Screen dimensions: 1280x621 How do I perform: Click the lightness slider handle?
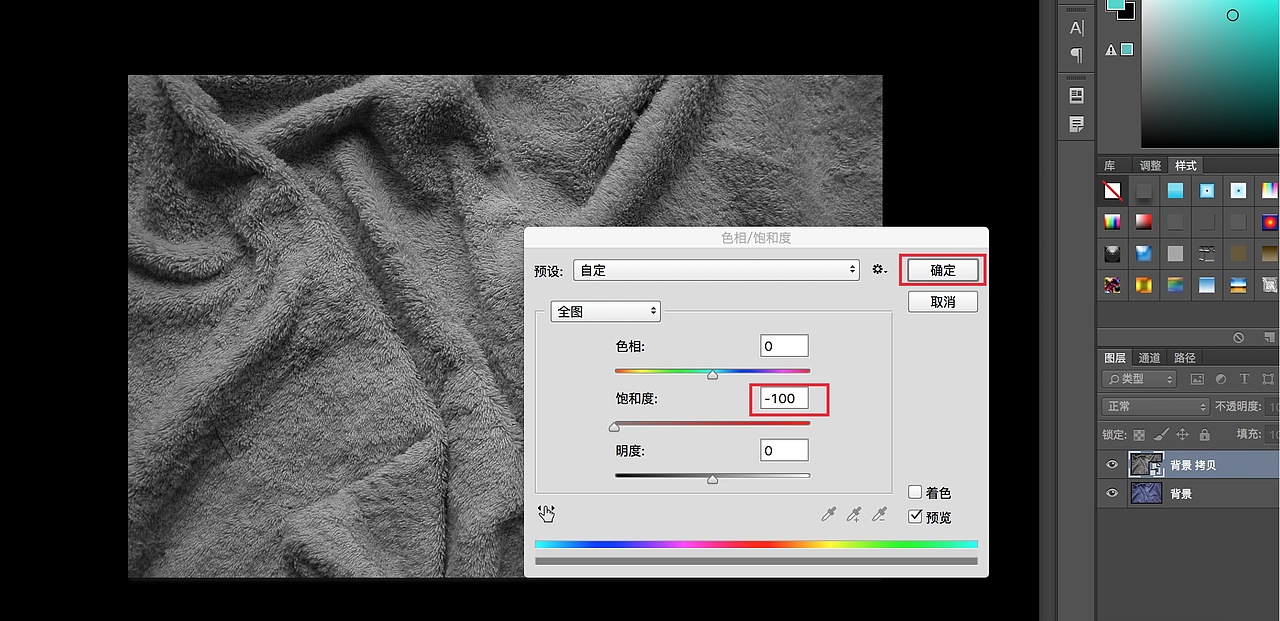pos(712,480)
